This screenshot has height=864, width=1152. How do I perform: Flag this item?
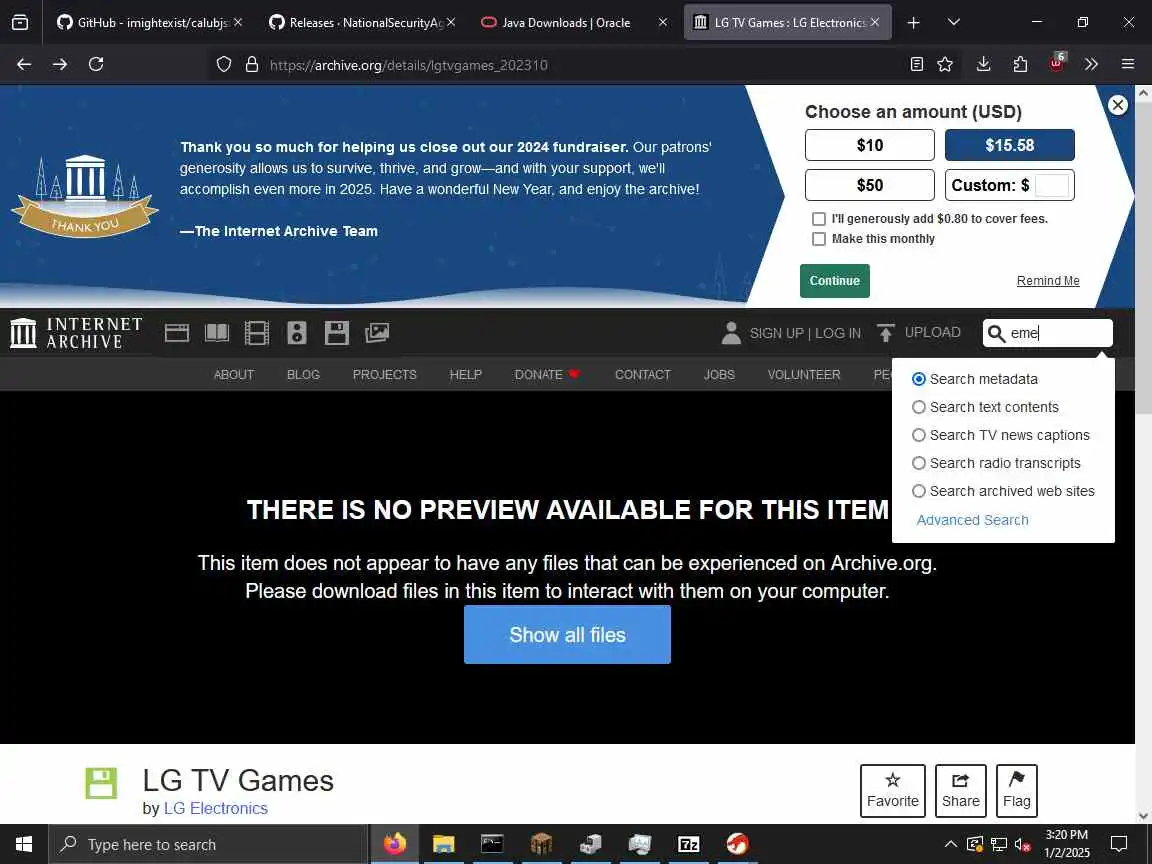point(1017,791)
